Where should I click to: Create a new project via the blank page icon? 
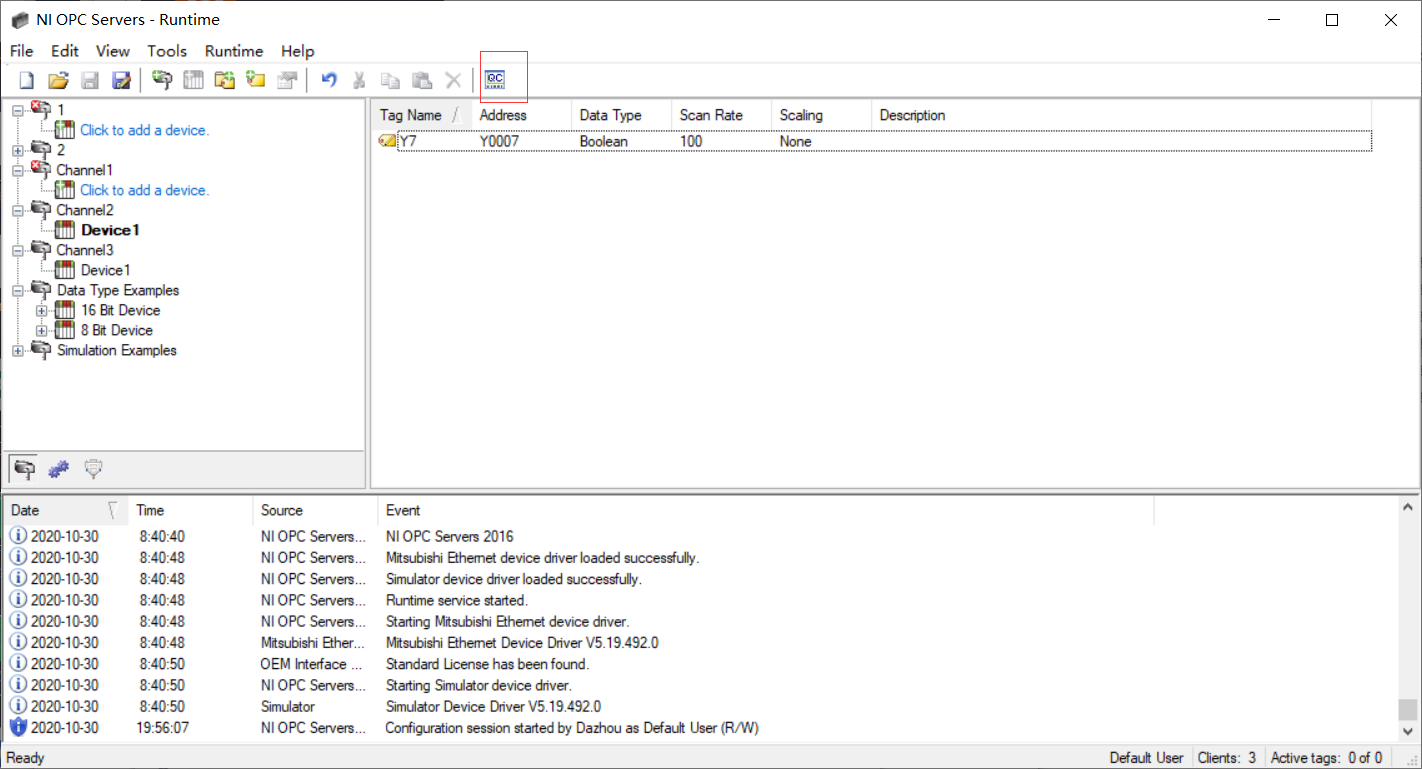[x=25, y=78]
